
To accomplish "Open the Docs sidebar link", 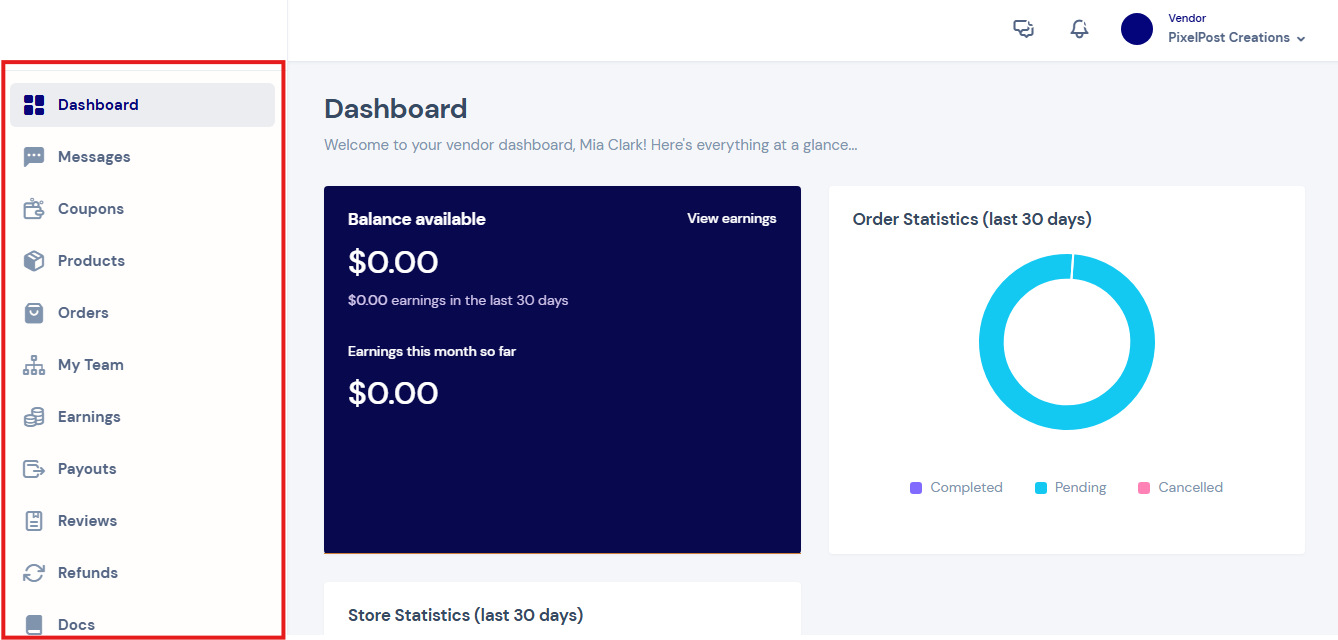I will tap(142, 625).
